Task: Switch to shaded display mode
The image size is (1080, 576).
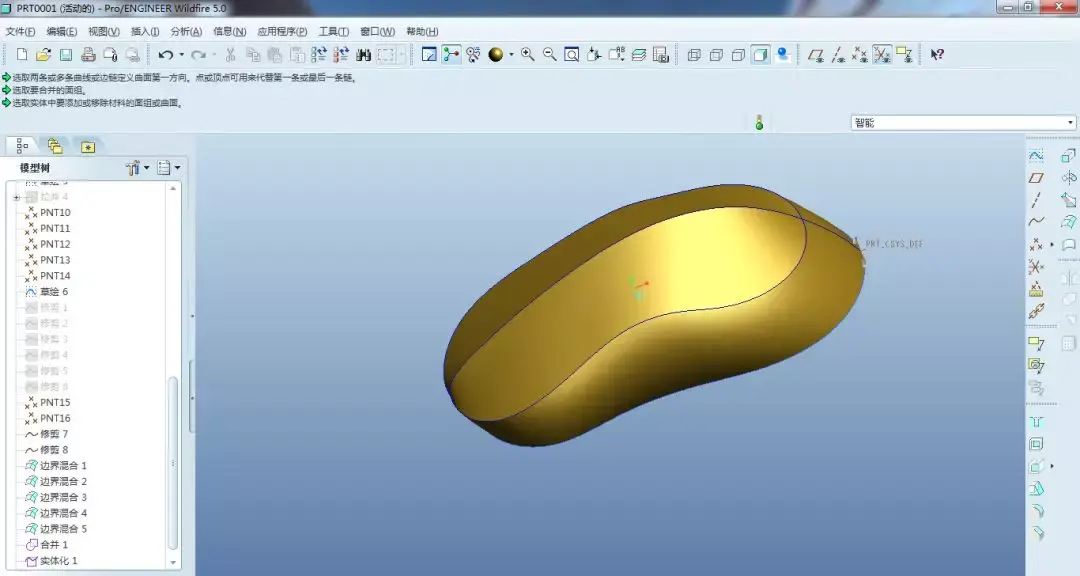Action: point(760,54)
